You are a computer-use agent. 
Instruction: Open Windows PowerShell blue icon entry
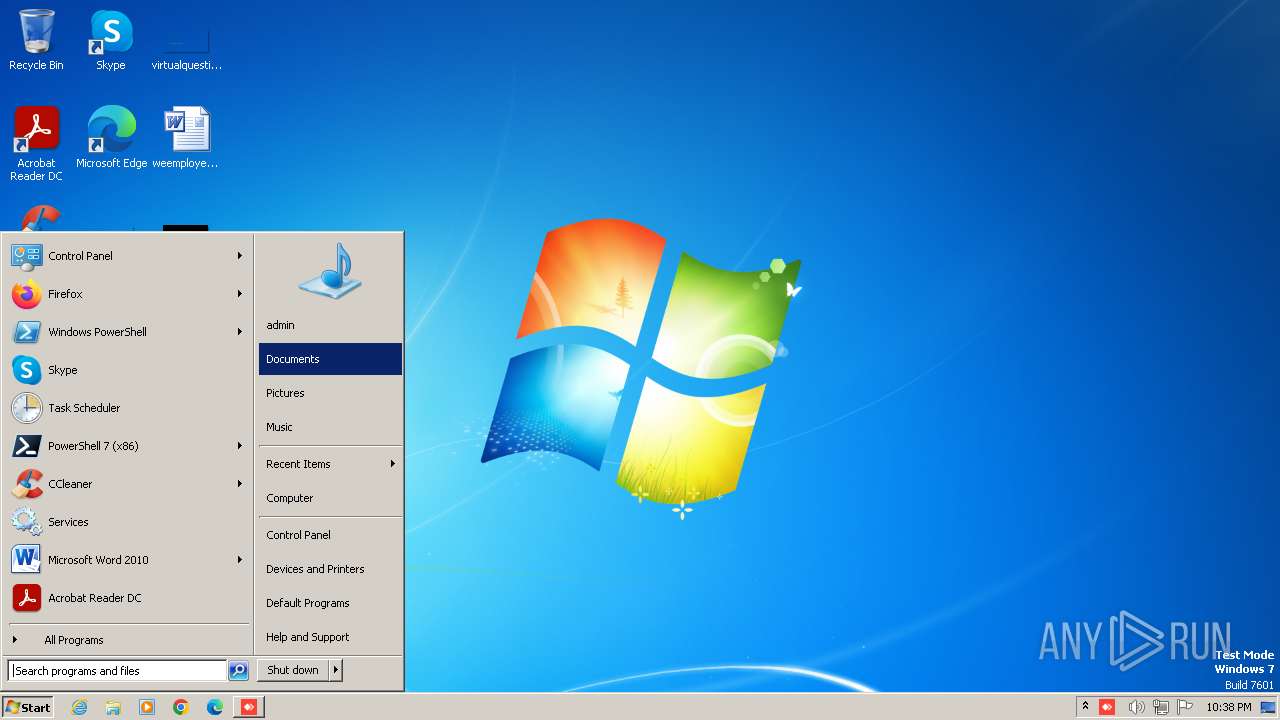tap(27, 332)
